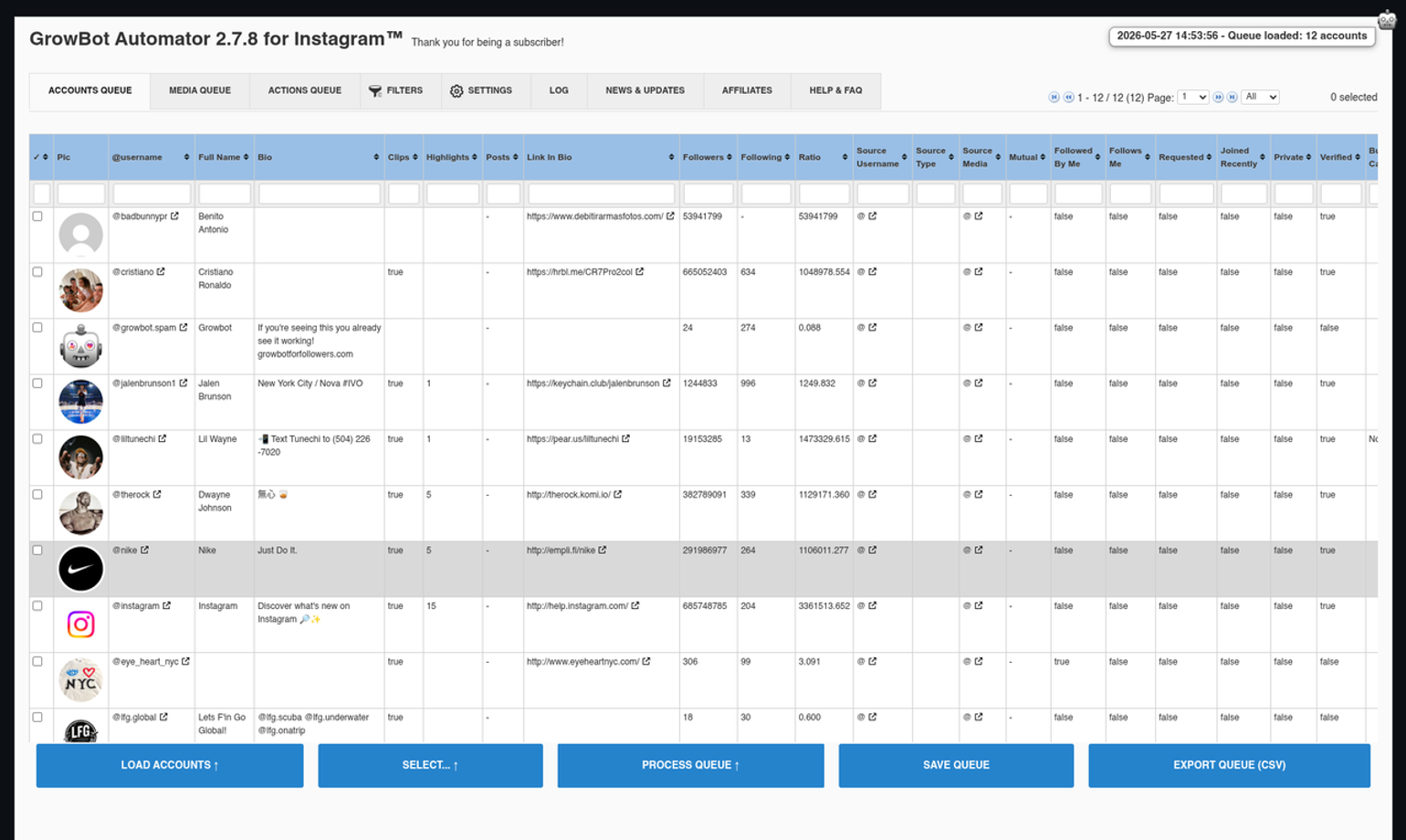
Task: Switch to the Actions Queue tab
Action: point(305,90)
